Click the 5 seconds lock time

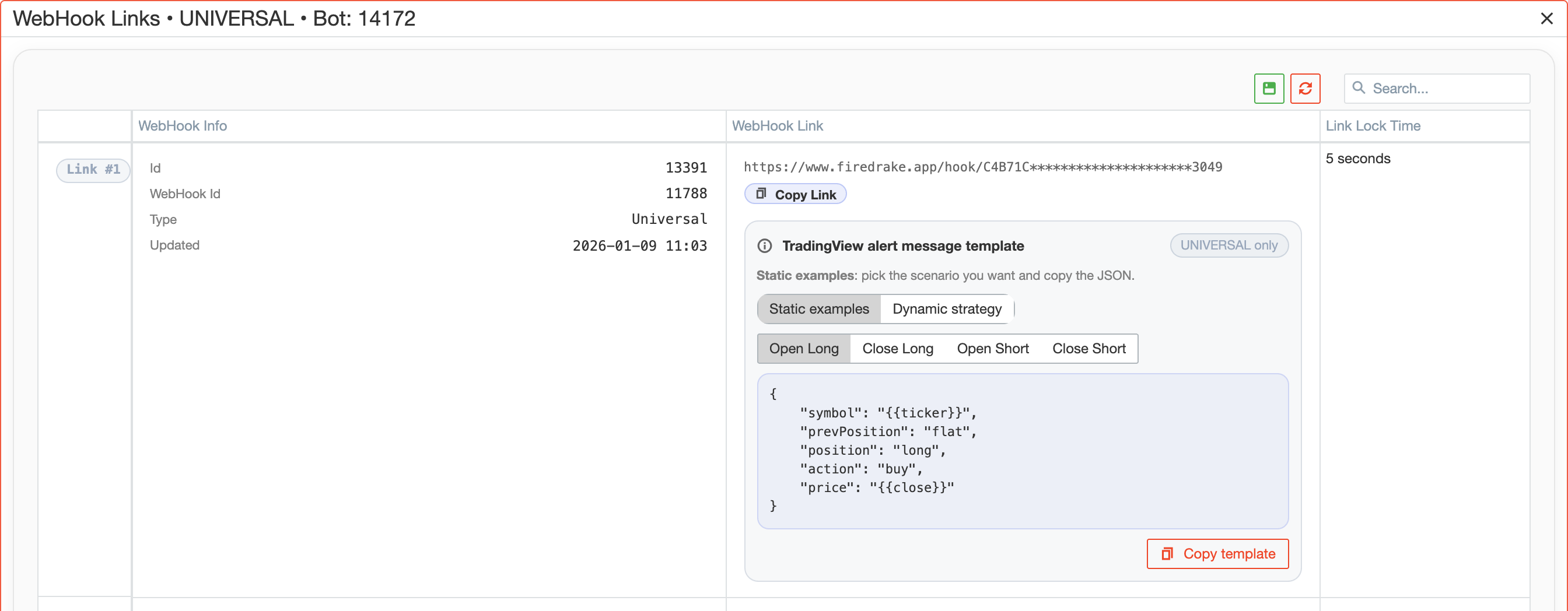1357,159
